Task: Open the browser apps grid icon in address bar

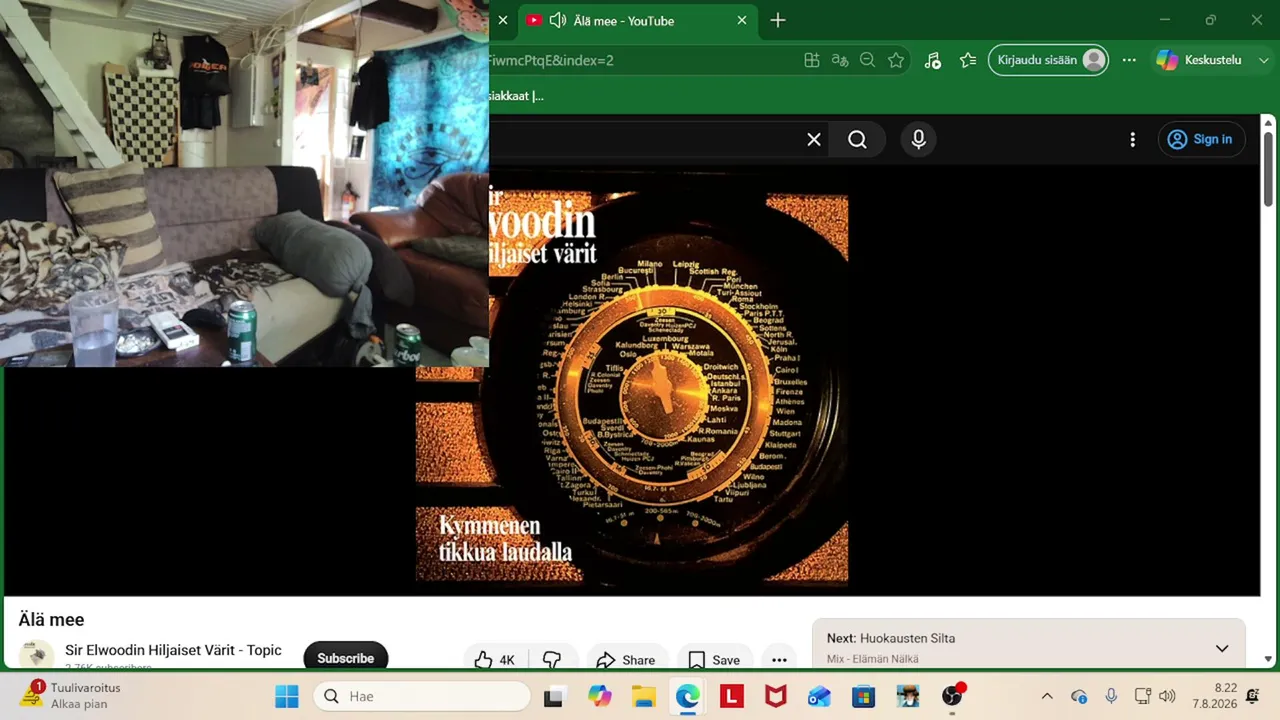Action: pos(812,60)
